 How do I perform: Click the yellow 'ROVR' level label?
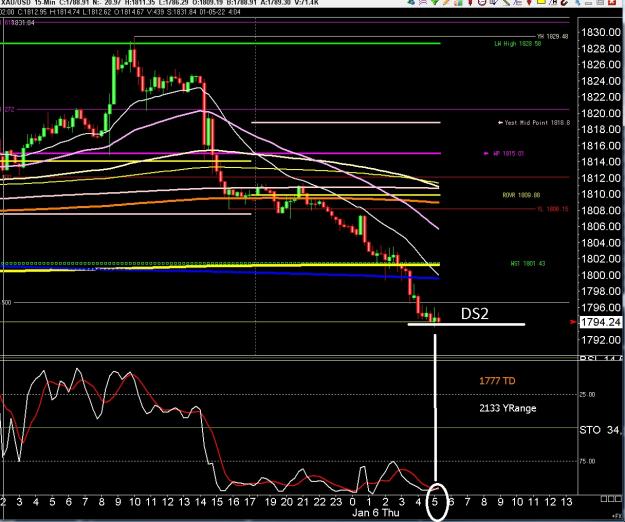pos(521,195)
